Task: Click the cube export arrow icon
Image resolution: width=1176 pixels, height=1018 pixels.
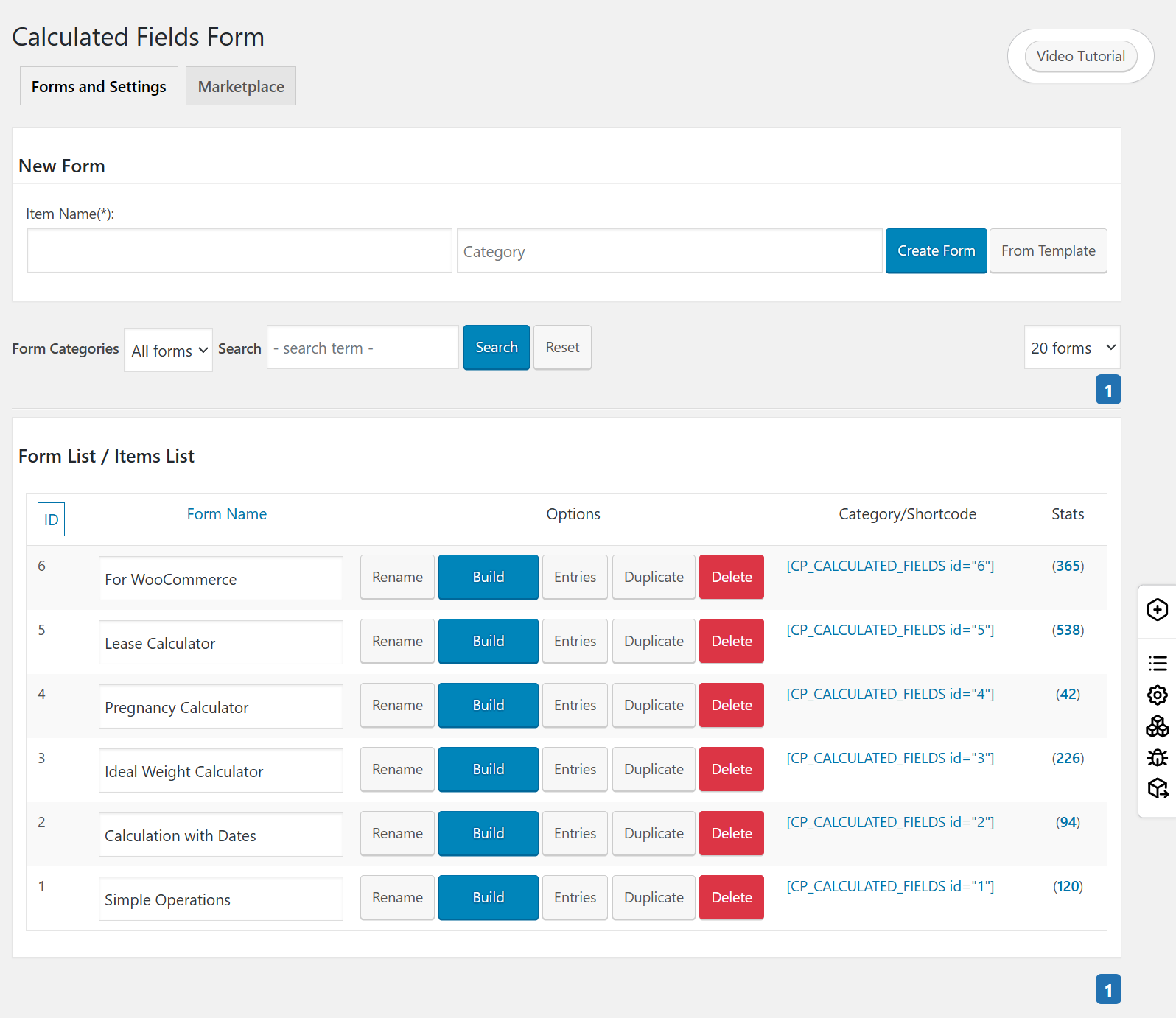Action: click(x=1158, y=788)
